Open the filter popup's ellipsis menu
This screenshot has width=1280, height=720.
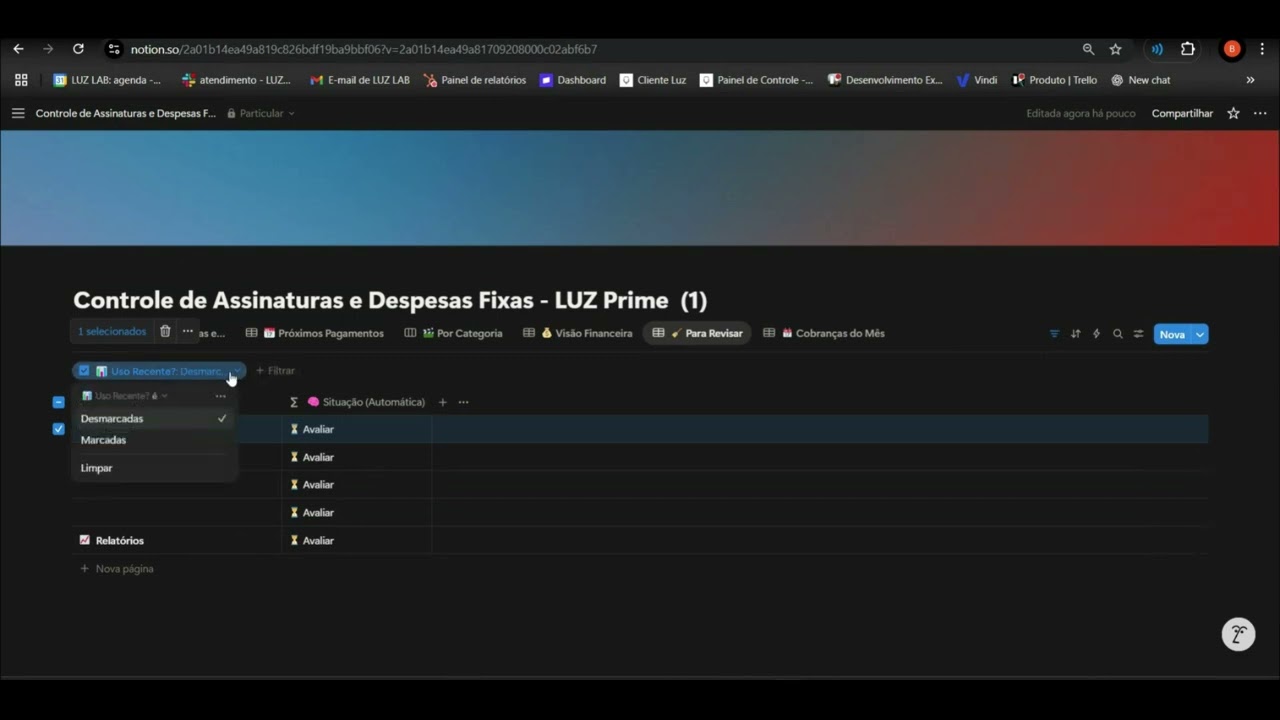pos(220,396)
